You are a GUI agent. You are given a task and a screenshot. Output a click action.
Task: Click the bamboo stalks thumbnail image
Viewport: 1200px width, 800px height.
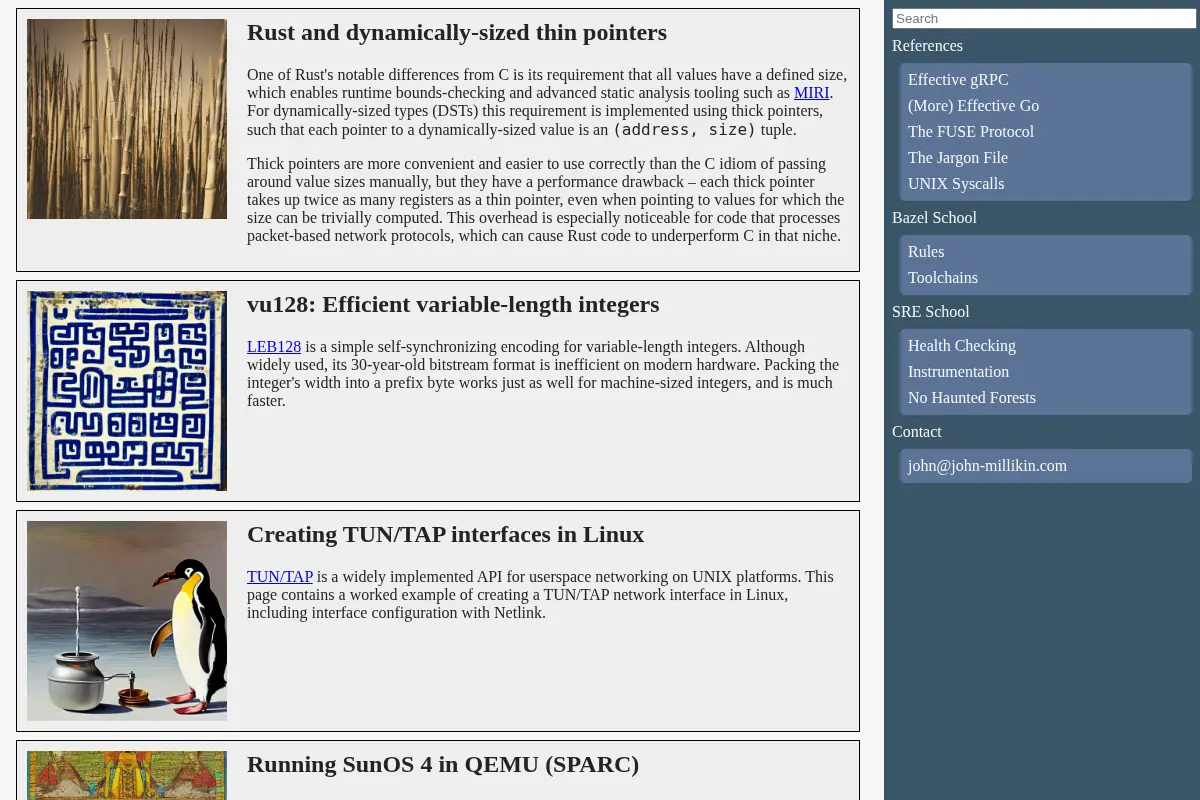[x=127, y=119]
